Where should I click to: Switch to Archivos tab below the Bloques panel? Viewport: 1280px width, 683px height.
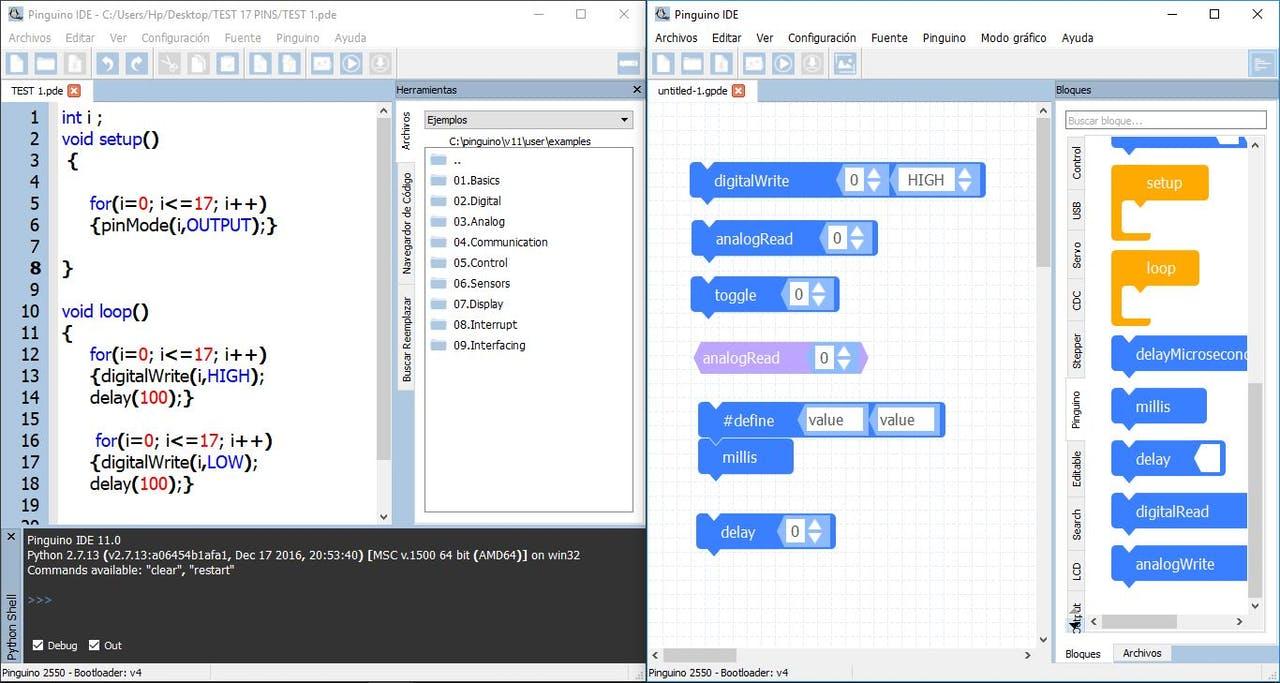[1142, 653]
